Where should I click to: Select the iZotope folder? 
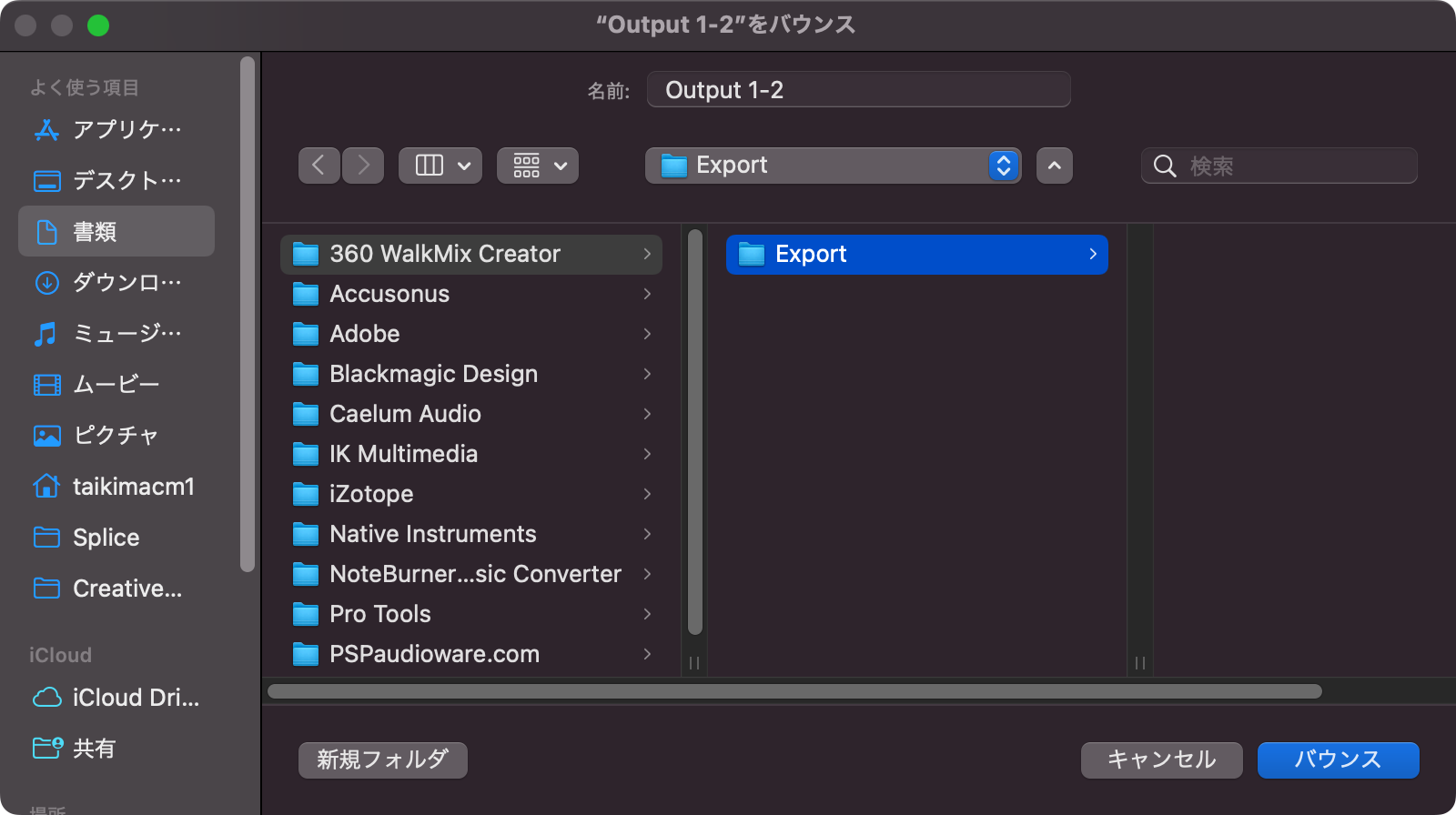coord(471,494)
